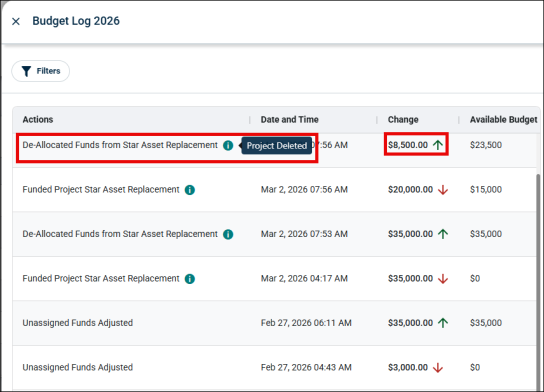Open the Filters button
The height and width of the screenshot is (392, 544).
(x=41, y=71)
